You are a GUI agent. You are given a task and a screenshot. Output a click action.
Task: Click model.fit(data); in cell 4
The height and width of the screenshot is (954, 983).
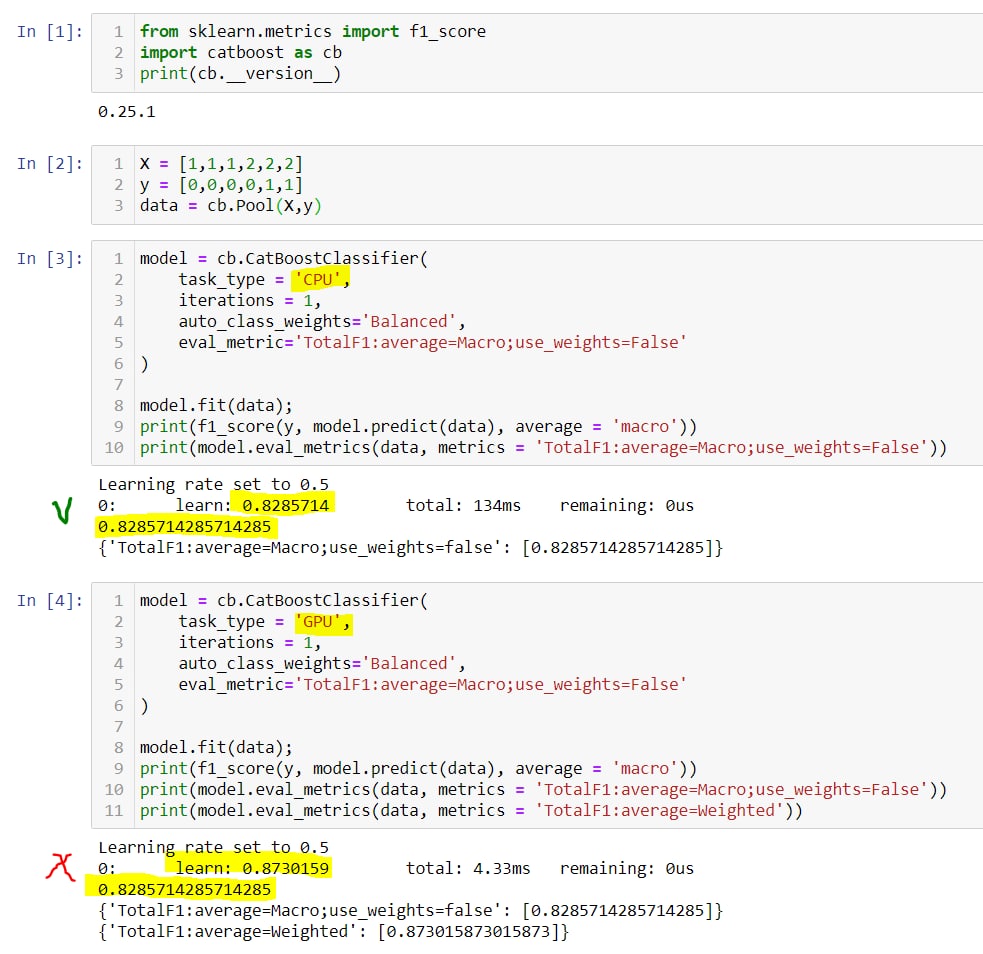pos(216,748)
